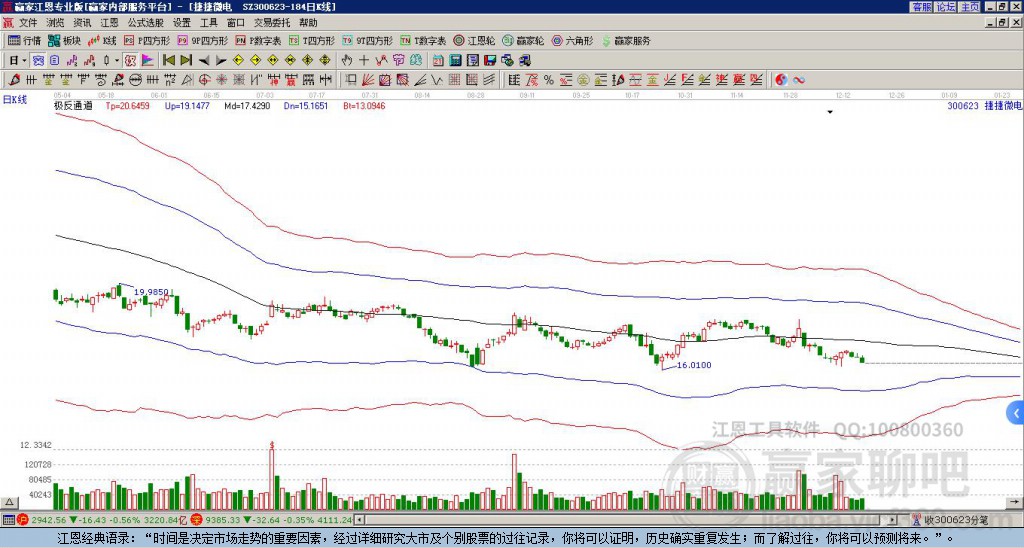Click the Md=17.4290 value
Image resolution: width=1024 pixels, height=548 pixels.
click(x=248, y=105)
